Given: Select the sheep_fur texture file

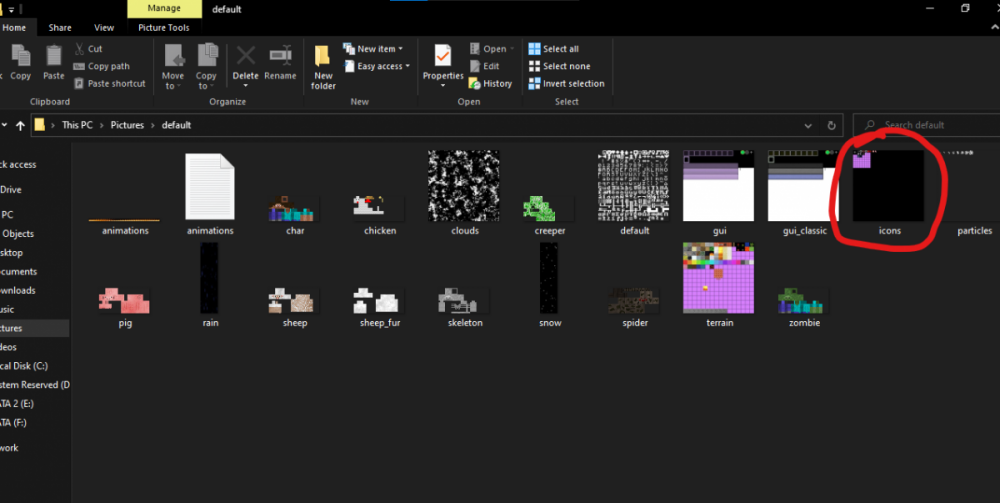Looking at the screenshot, I should click(379, 307).
